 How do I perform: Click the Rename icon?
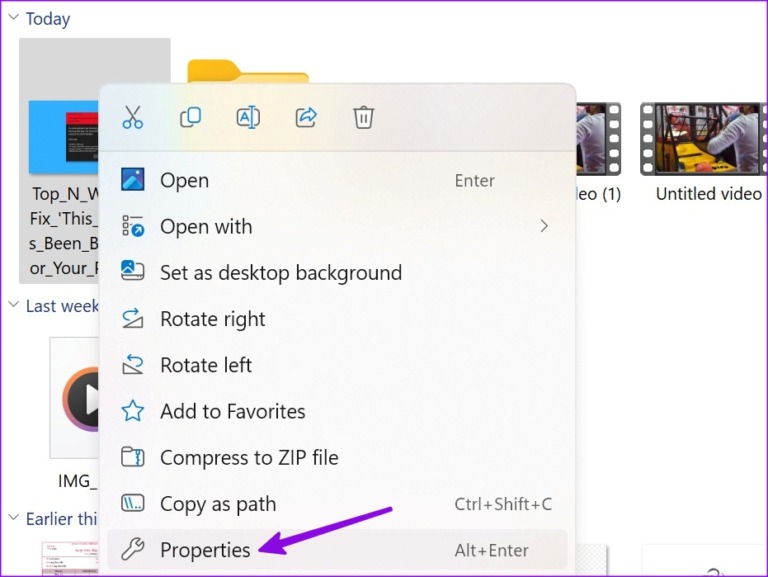point(248,118)
